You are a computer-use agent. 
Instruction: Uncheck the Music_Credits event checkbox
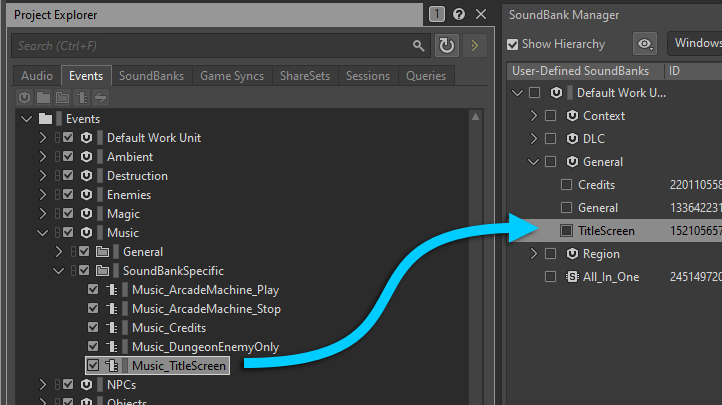94,328
